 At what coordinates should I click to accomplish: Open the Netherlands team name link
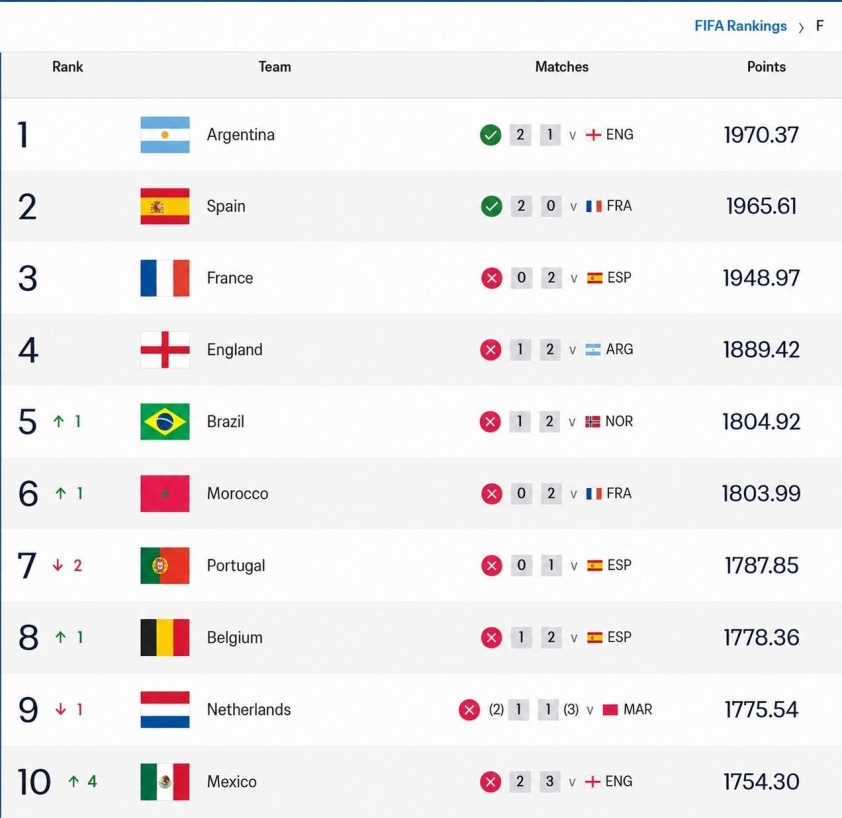click(x=249, y=710)
